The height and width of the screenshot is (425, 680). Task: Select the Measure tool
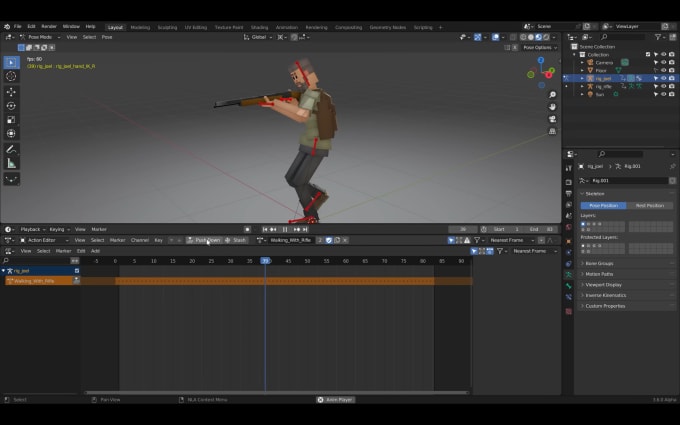click(x=11, y=163)
